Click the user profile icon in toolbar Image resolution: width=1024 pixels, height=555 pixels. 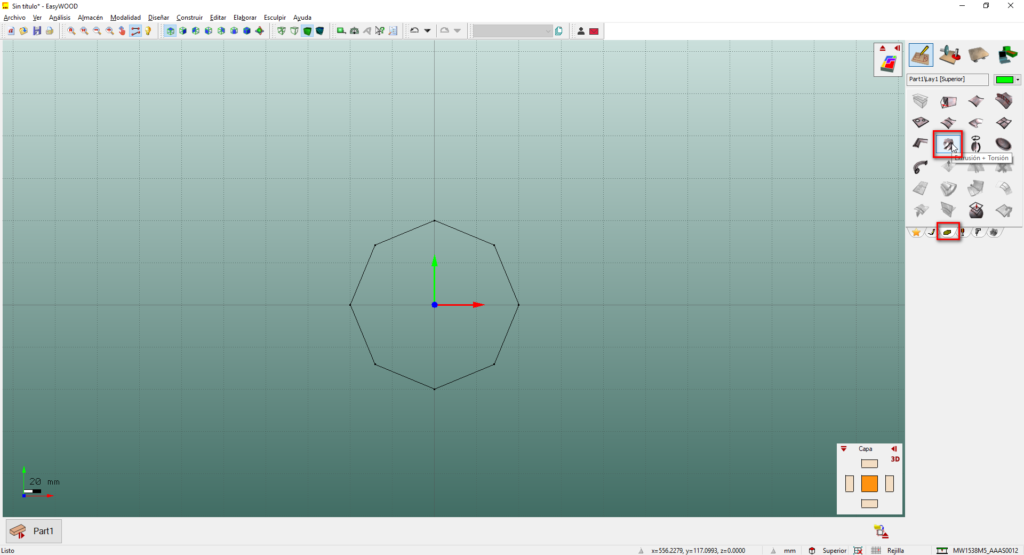[x=580, y=31]
